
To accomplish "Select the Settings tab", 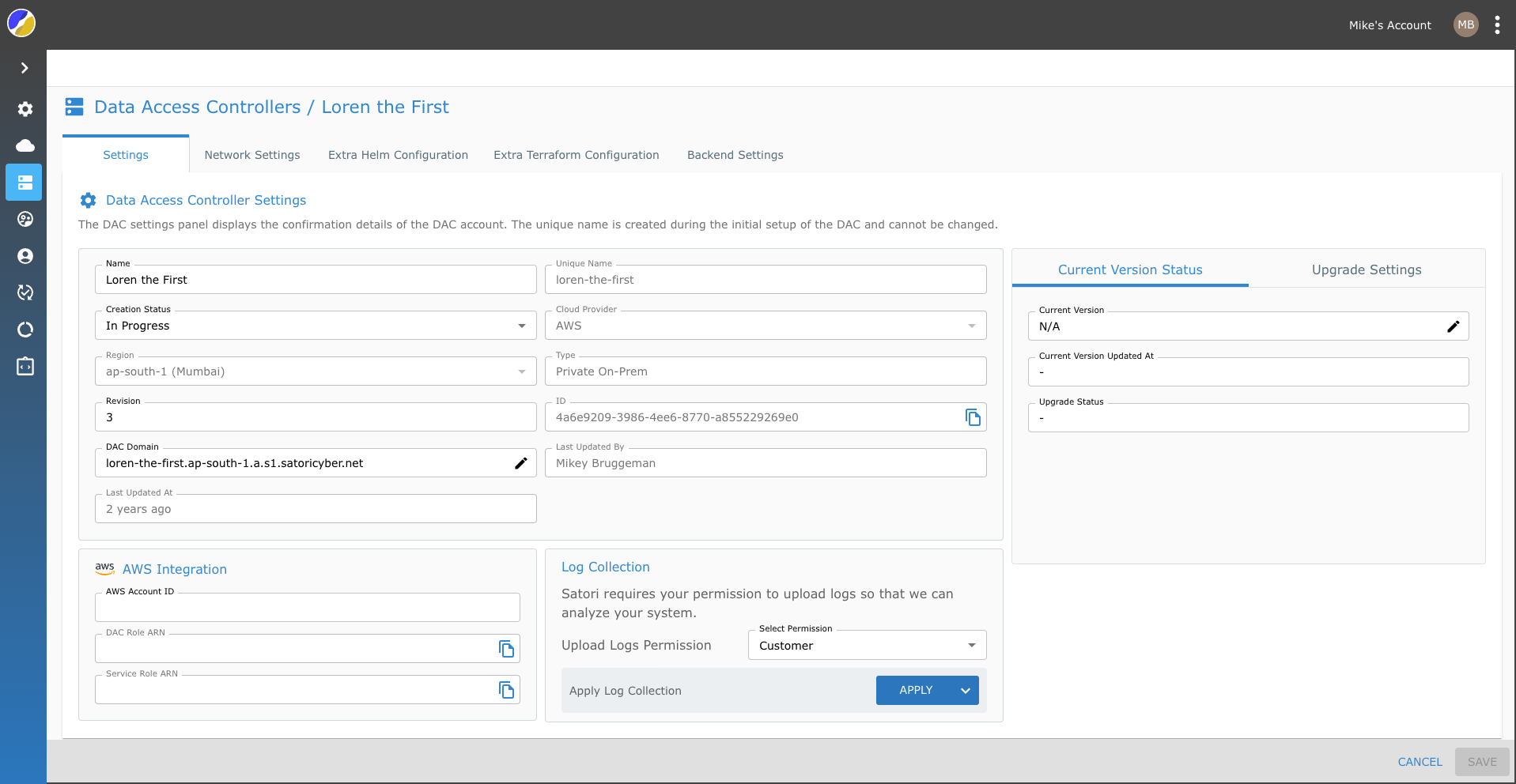I will (x=126, y=155).
